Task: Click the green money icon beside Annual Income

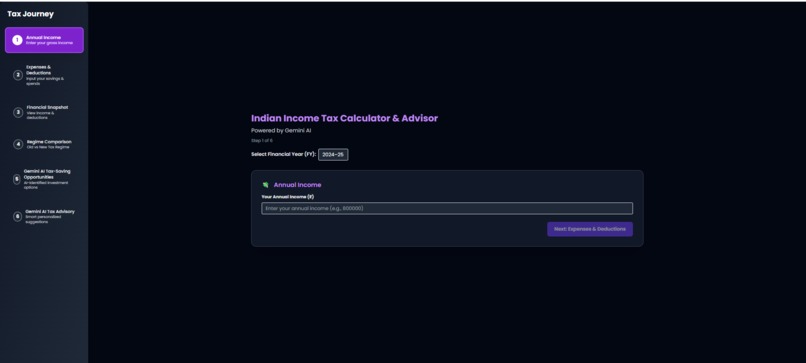Action: [266, 185]
